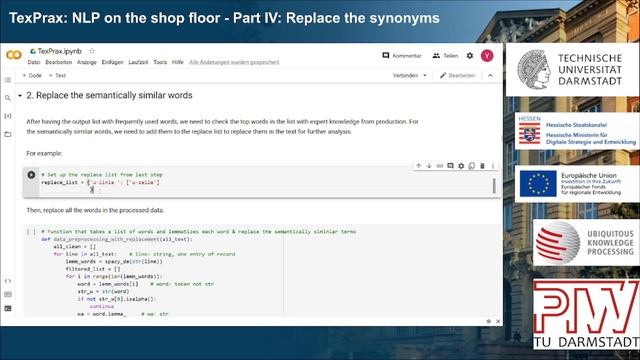640x360 pixels.
Task: Add a new Text cell
Action: [57, 76]
